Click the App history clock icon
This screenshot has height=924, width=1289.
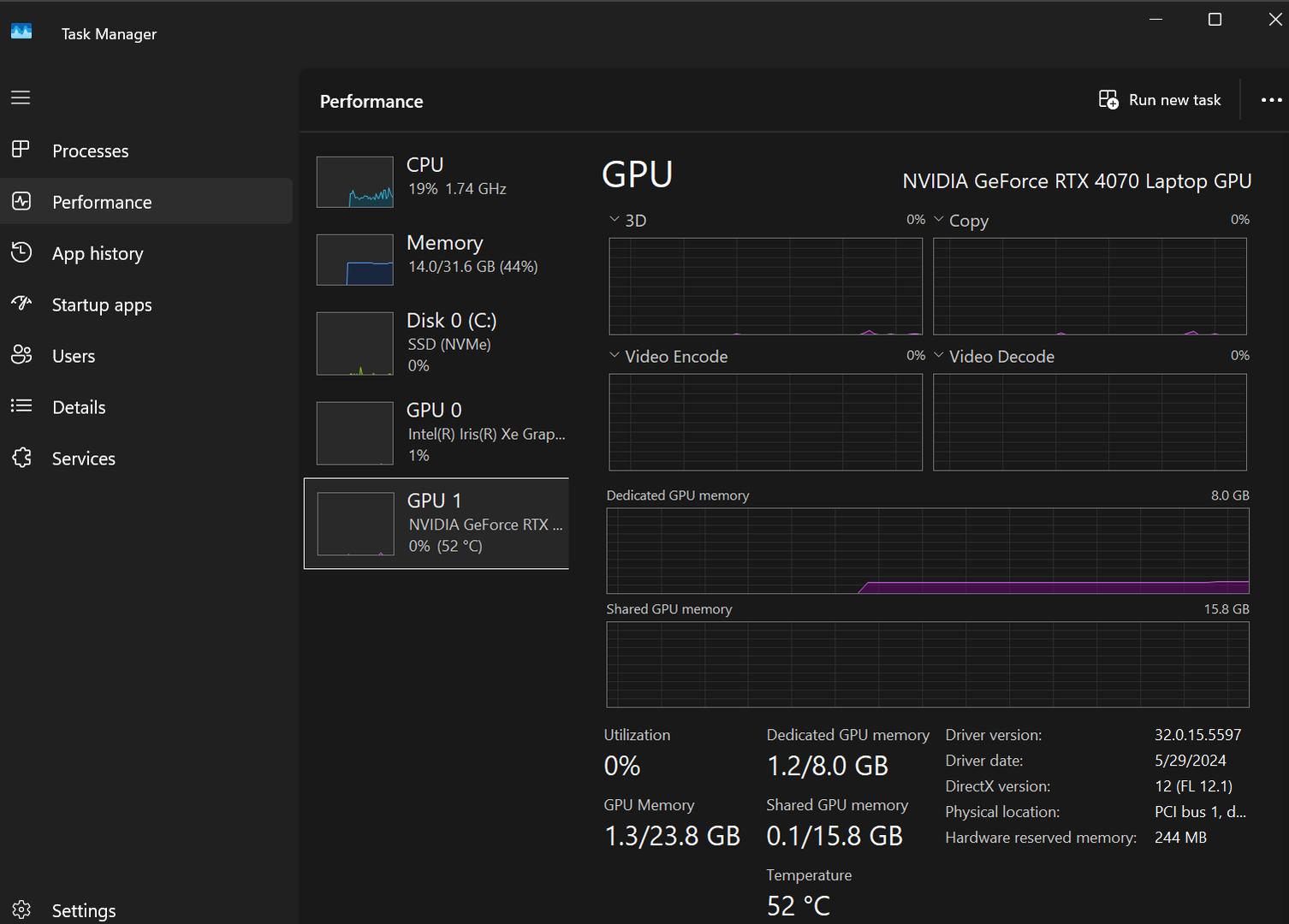click(x=21, y=252)
